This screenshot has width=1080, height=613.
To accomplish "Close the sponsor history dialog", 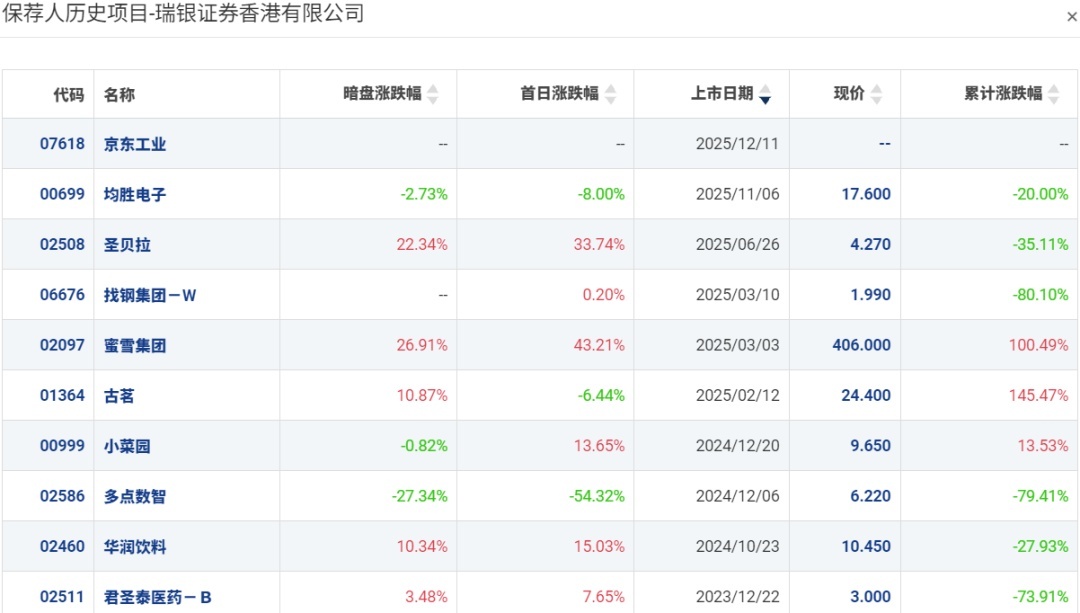I will click(1071, 17).
